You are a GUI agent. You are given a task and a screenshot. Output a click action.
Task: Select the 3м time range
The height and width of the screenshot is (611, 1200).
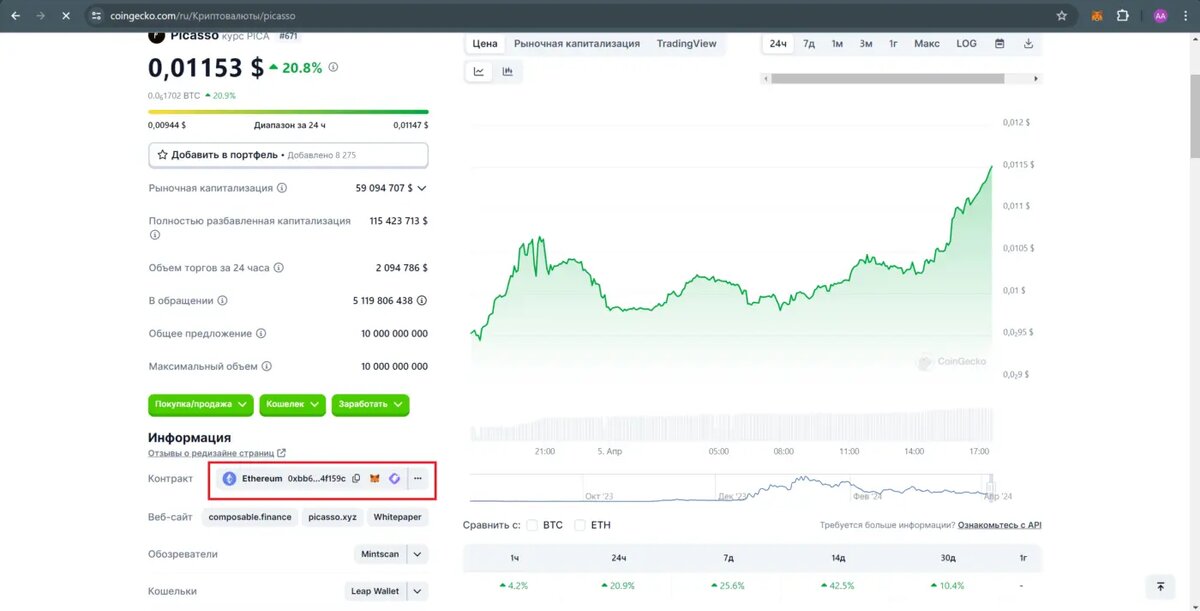(866, 44)
